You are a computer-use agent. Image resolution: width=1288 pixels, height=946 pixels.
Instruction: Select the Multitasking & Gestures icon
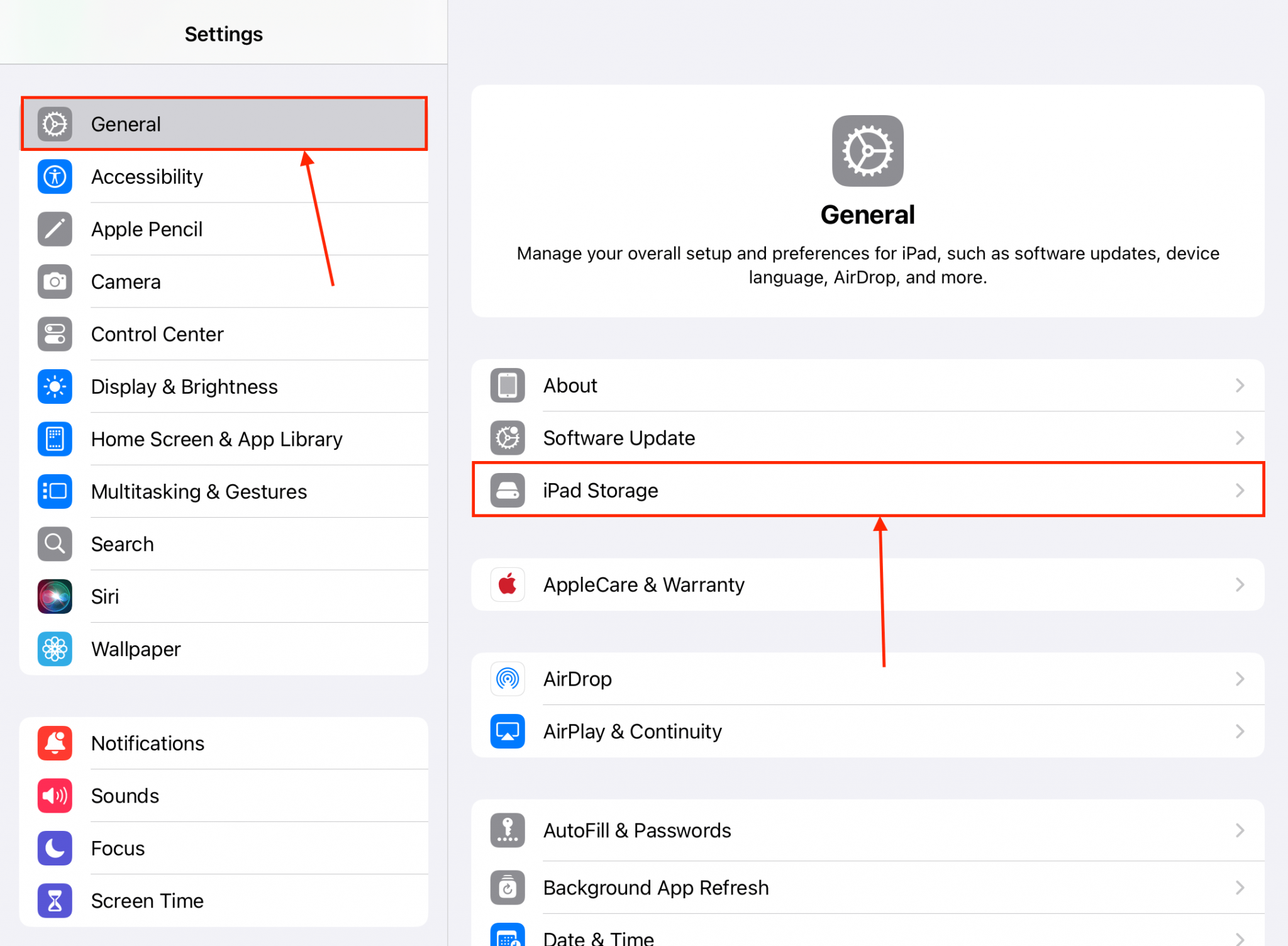[x=54, y=491]
